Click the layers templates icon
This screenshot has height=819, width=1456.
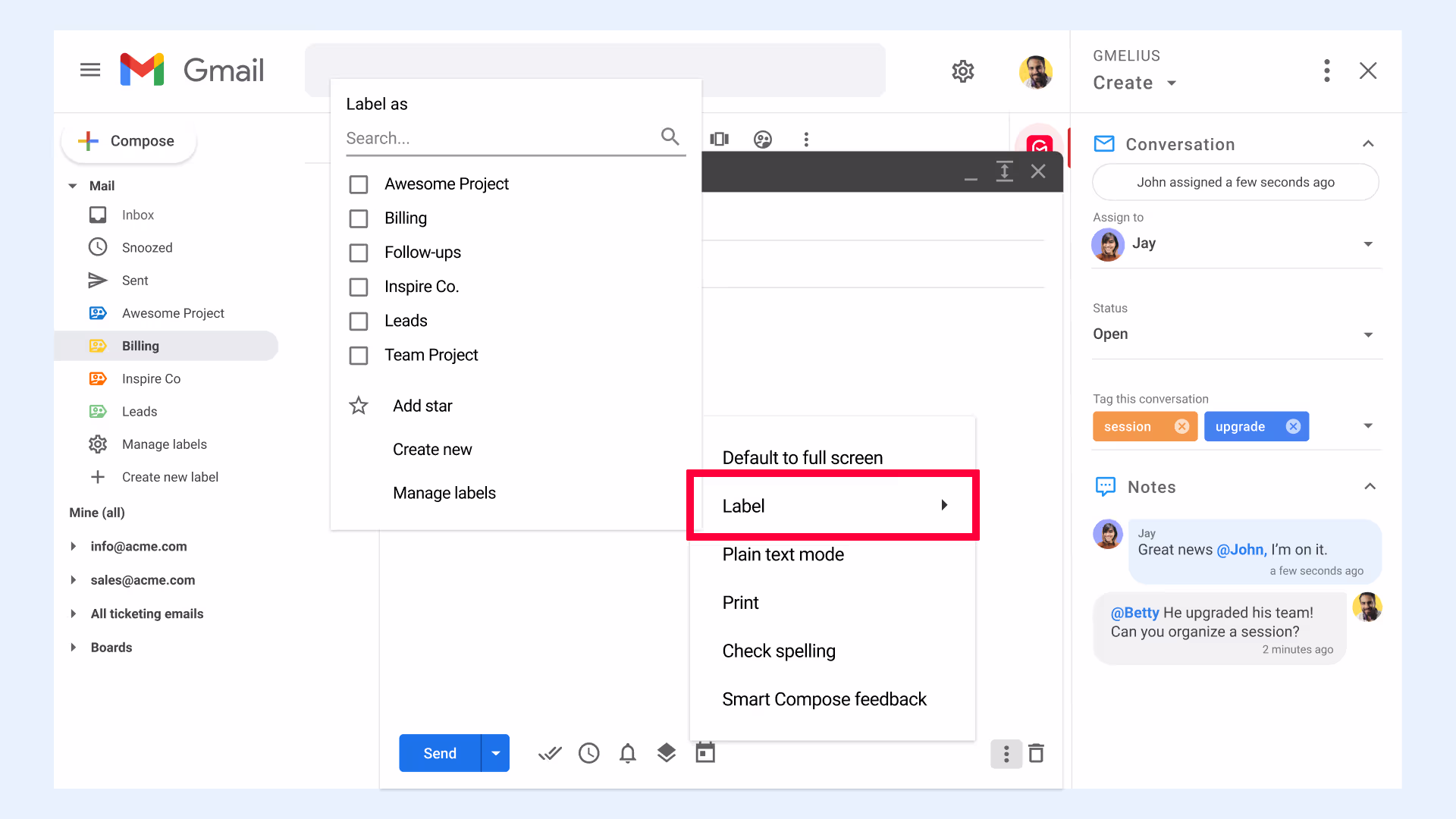[x=667, y=752]
